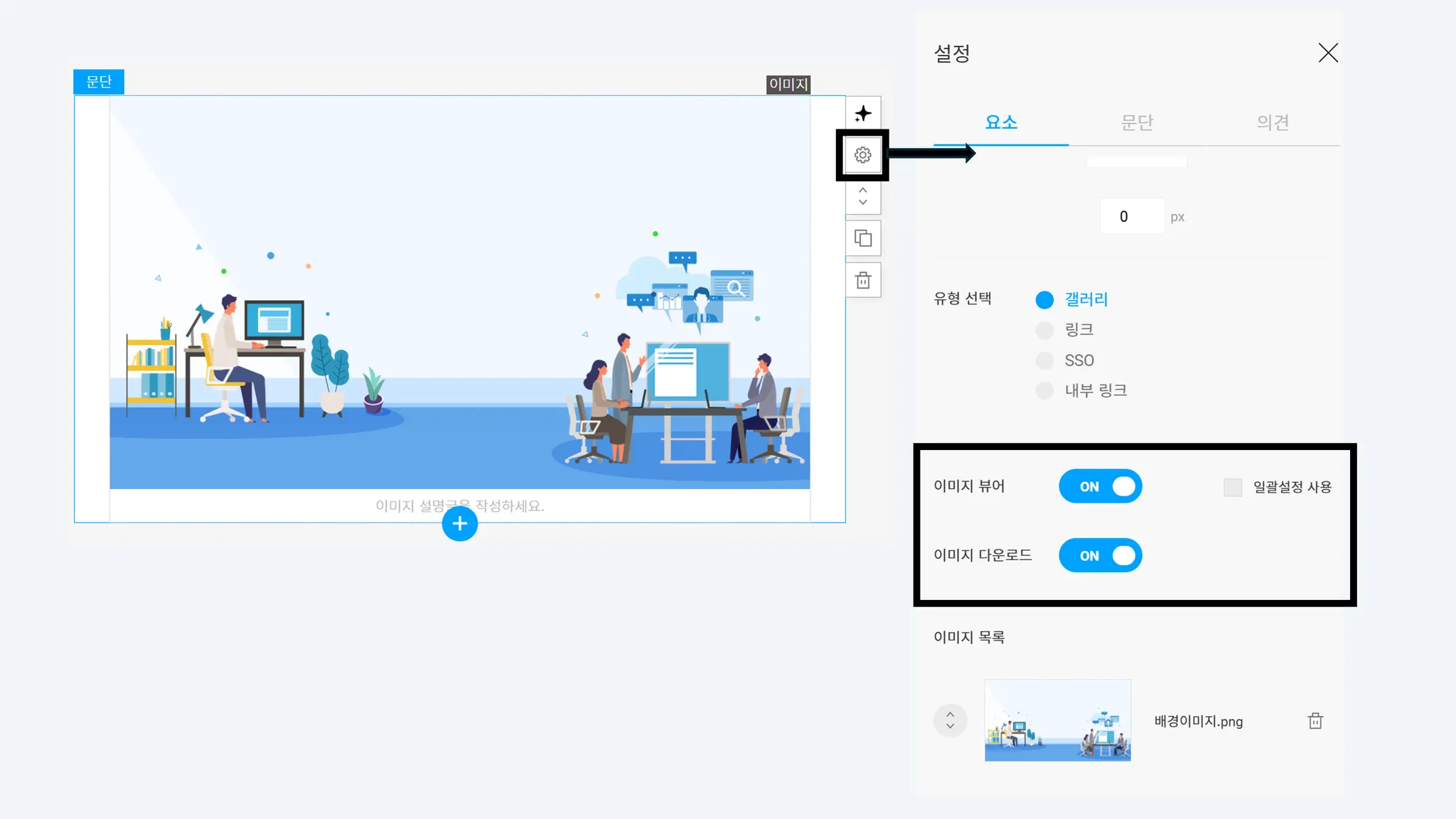1456x819 pixels.
Task: Click the AI sparkle icon in toolbar
Action: click(x=863, y=114)
